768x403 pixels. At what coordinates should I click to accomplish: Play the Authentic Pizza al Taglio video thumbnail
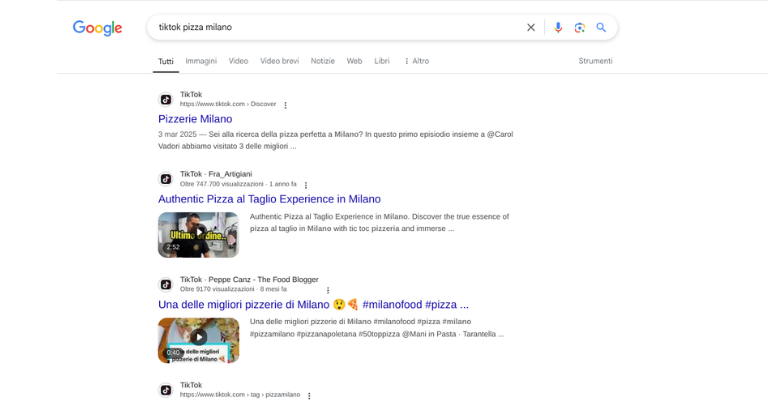coord(198,234)
